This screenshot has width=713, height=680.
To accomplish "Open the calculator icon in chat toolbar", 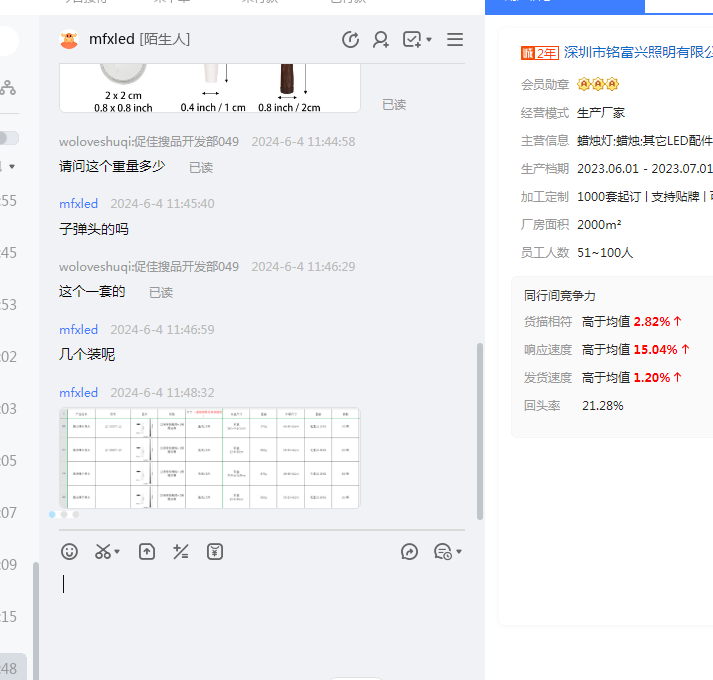I will point(181,551).
